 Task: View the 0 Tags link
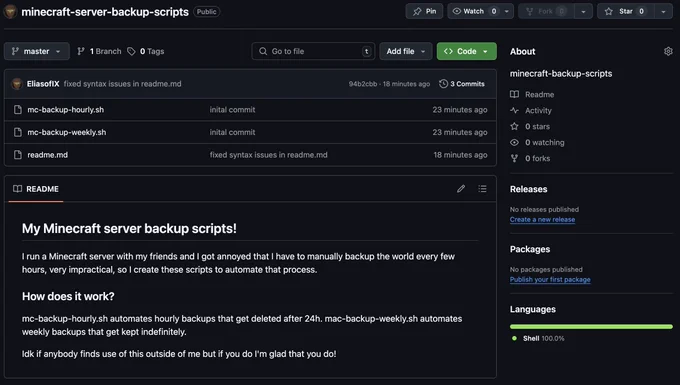coord(146,51)
